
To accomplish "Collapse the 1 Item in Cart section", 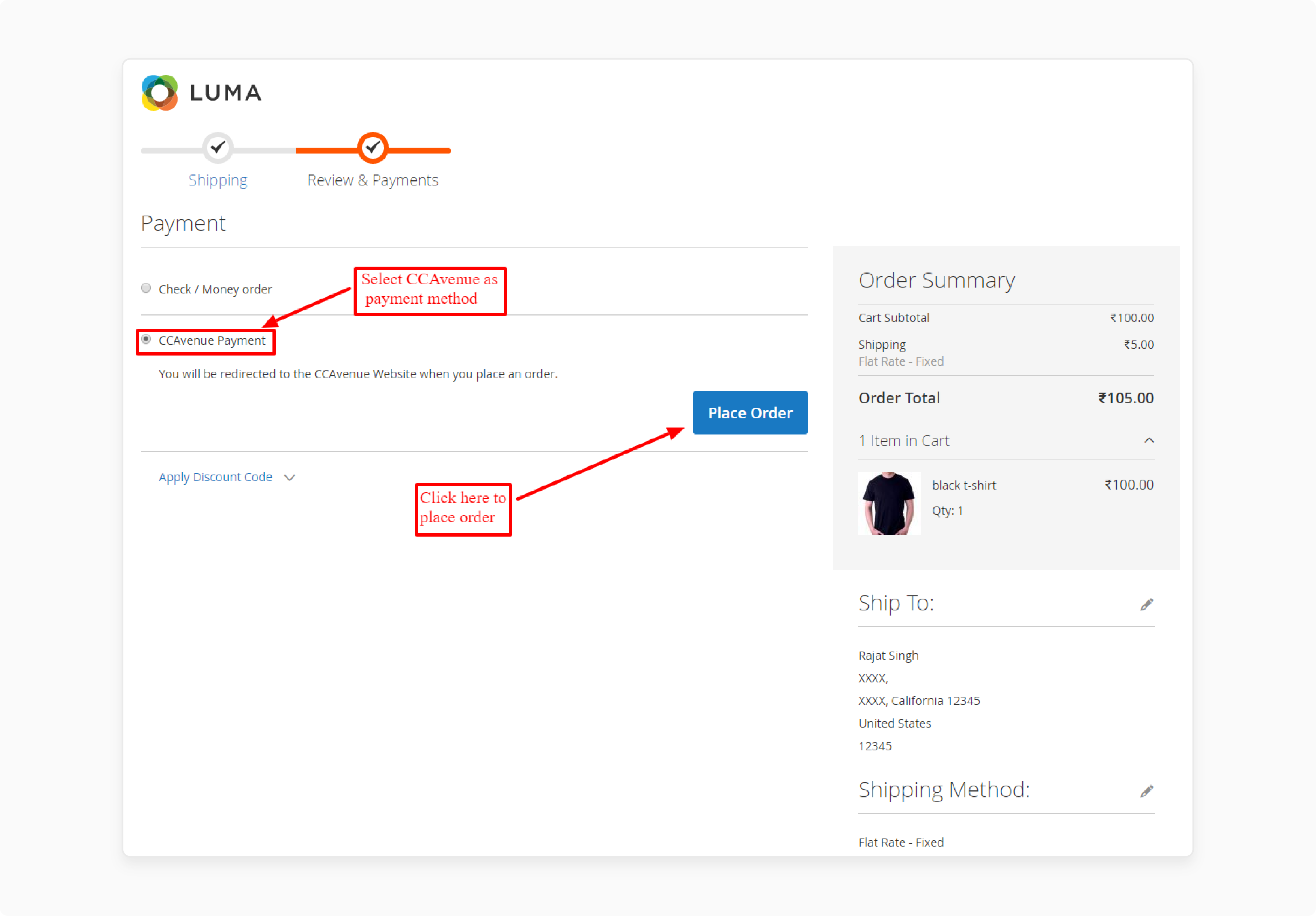I will (x=1149, y=440).
